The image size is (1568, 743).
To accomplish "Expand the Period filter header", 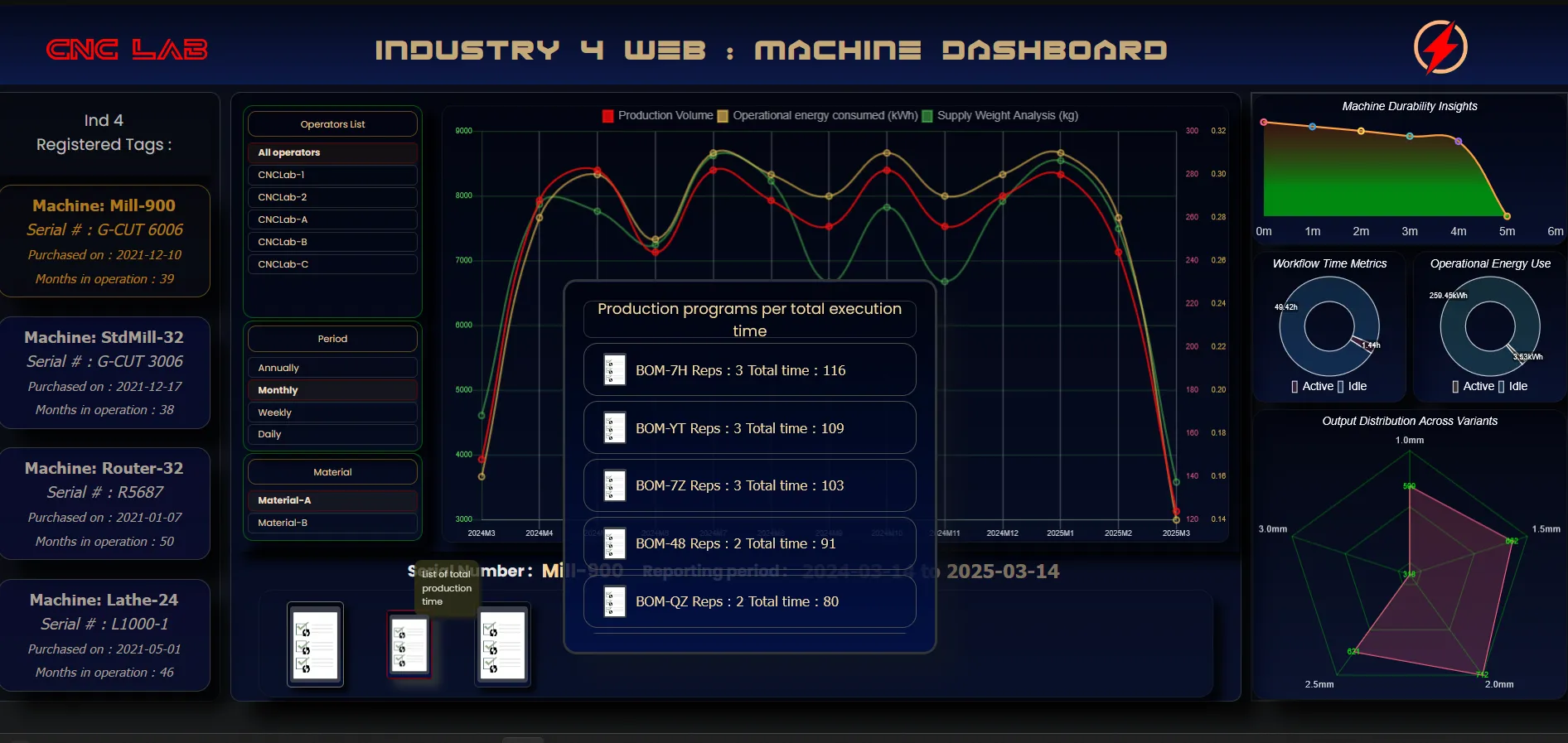I will (x=332, y=339).
